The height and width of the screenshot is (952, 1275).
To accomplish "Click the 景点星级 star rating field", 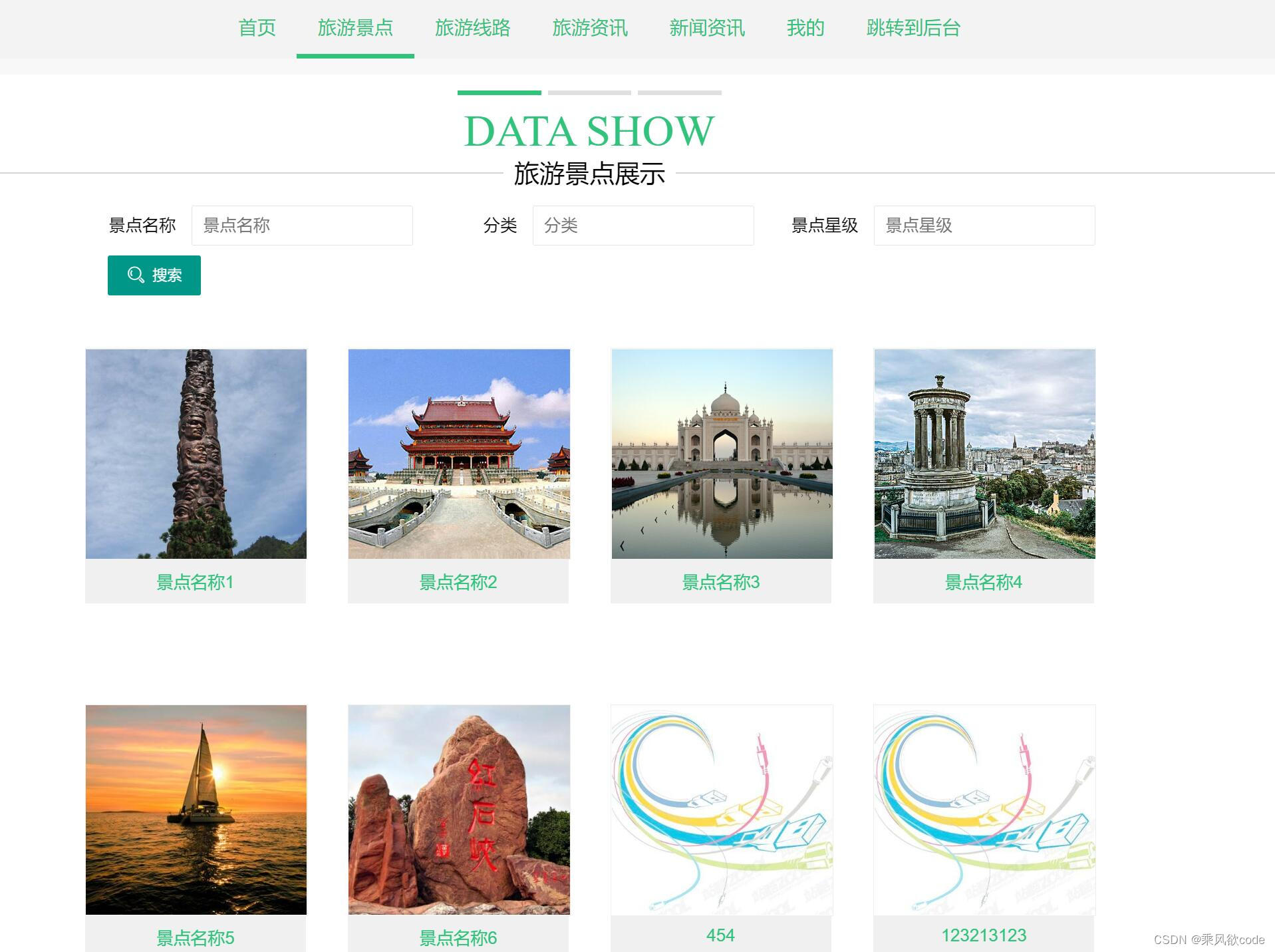I will (984, 225).
